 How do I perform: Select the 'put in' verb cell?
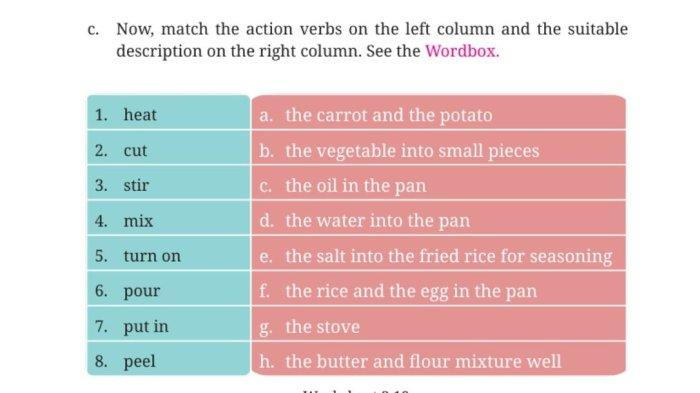(x=168, y=324)
